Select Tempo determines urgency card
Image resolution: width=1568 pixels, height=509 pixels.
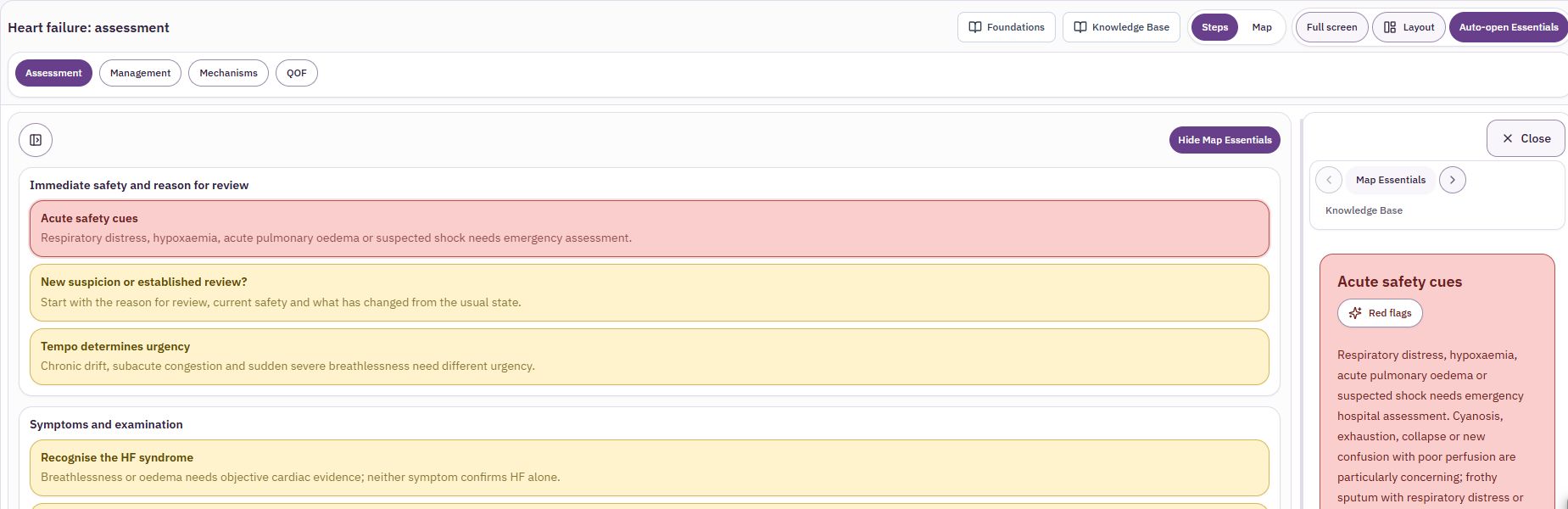(650, 357)
